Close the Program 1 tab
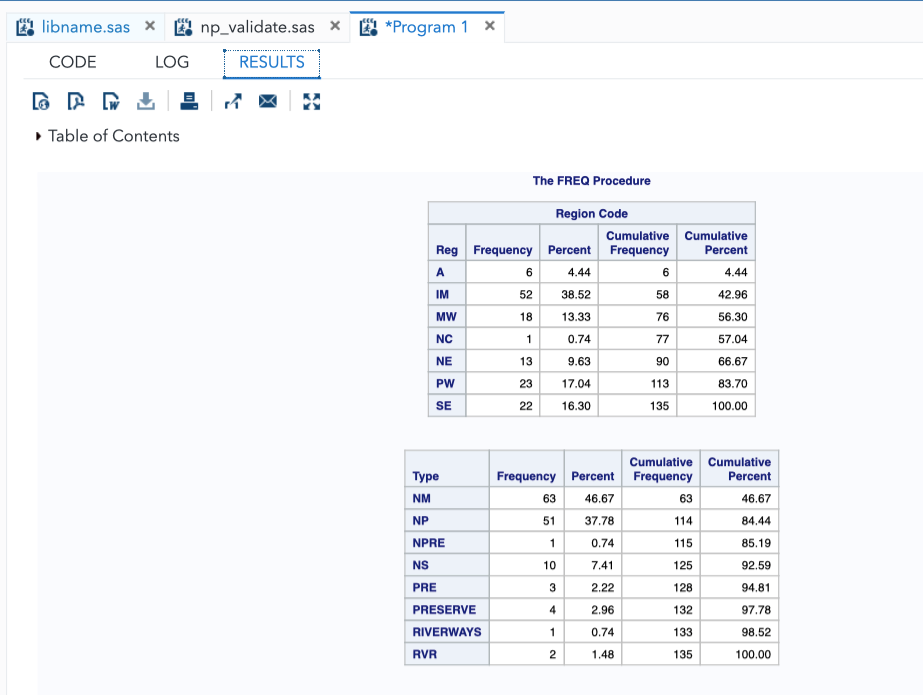 click(x=489, y=26)
